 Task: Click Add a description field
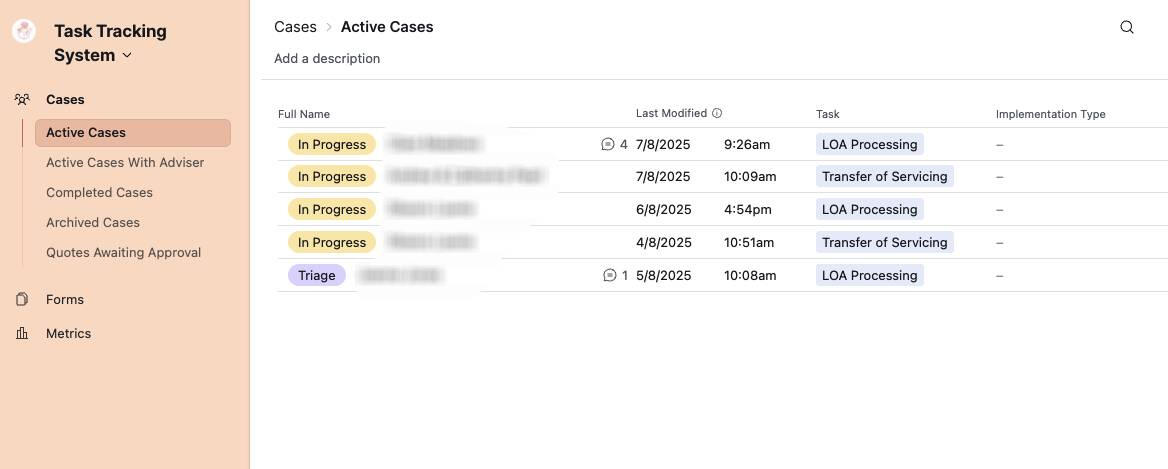[327, 58]
